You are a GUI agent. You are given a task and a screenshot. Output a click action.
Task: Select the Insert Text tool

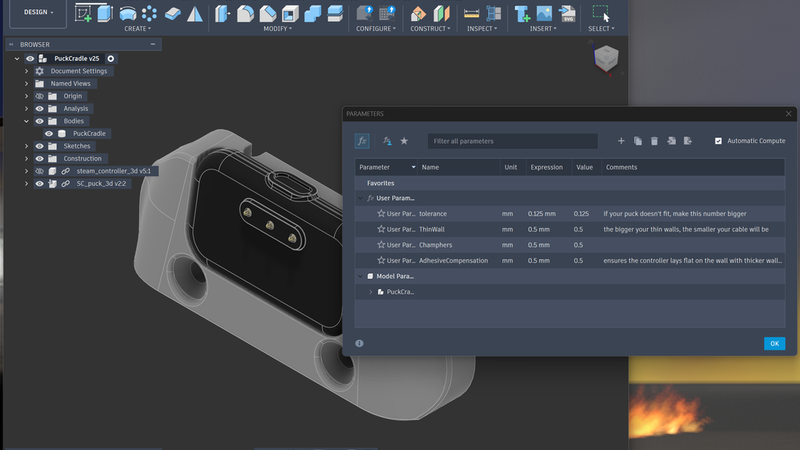tap(522, 14)
